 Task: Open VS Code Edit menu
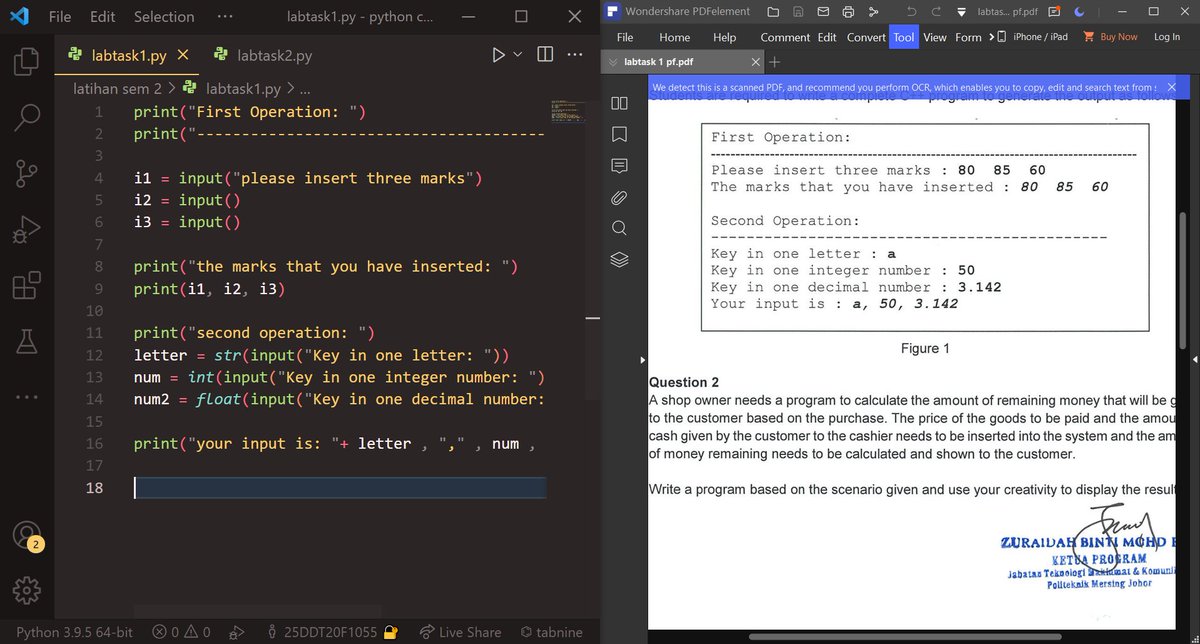pos(102,16)
